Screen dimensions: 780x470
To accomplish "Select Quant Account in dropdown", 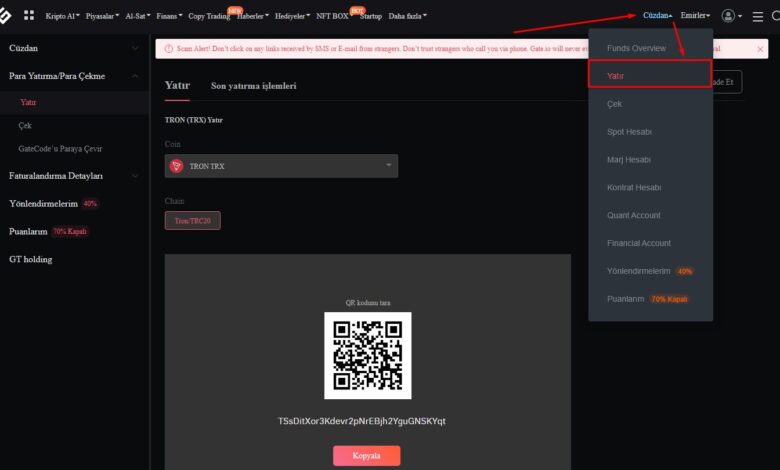I will pos(651,215).
